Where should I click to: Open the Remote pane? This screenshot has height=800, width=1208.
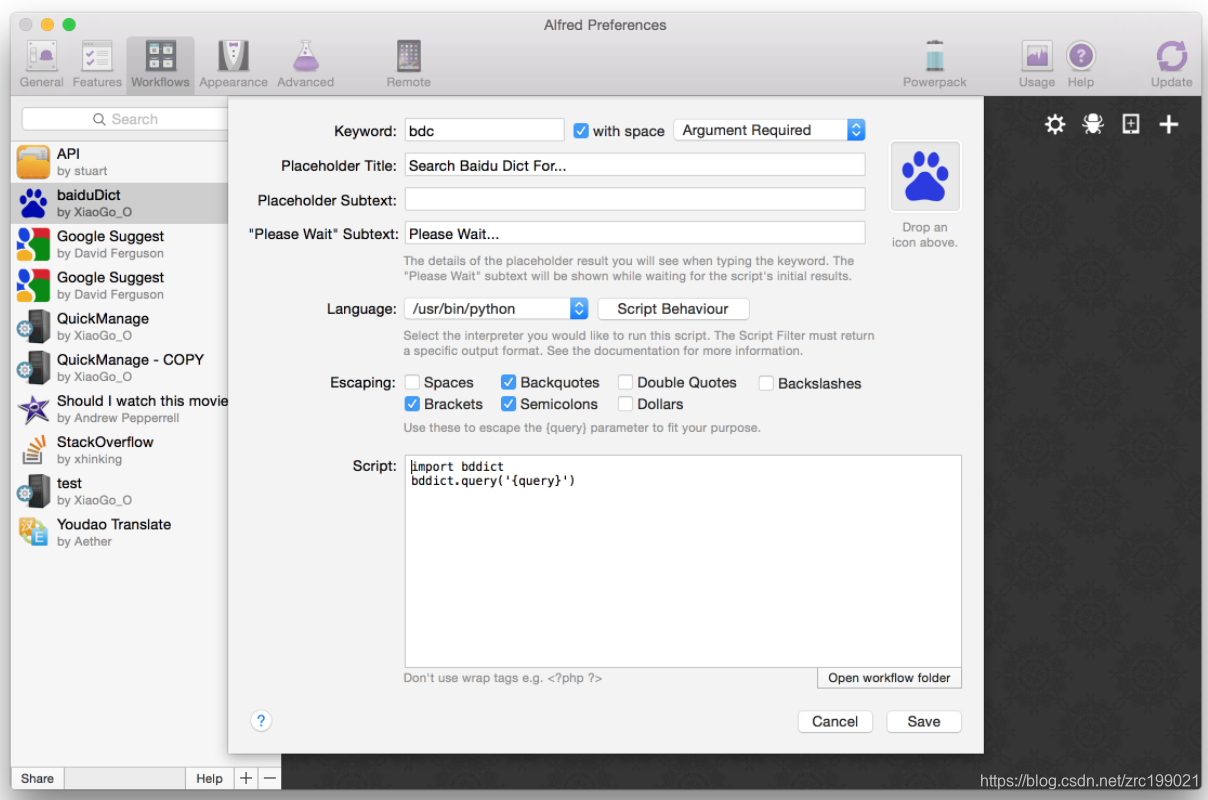click(408, 65)
